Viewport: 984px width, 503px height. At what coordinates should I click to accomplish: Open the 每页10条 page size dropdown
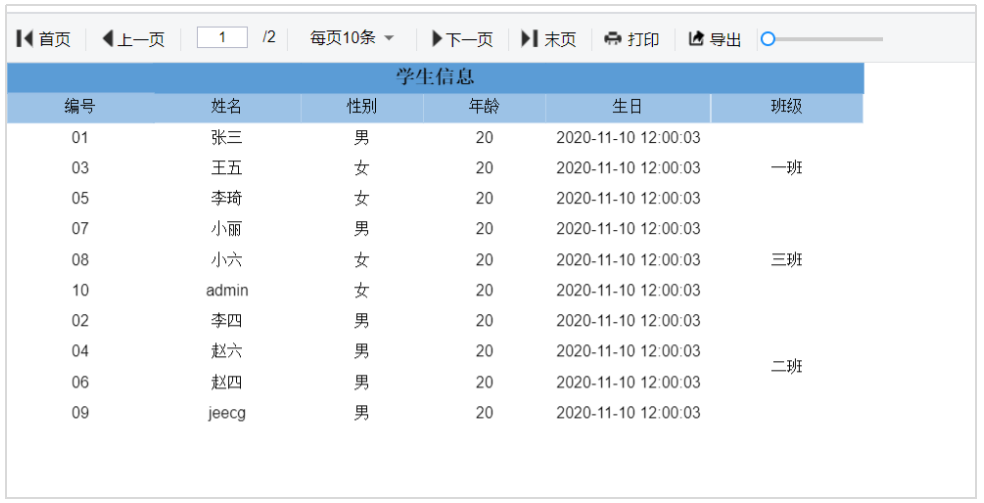point(351,38)
